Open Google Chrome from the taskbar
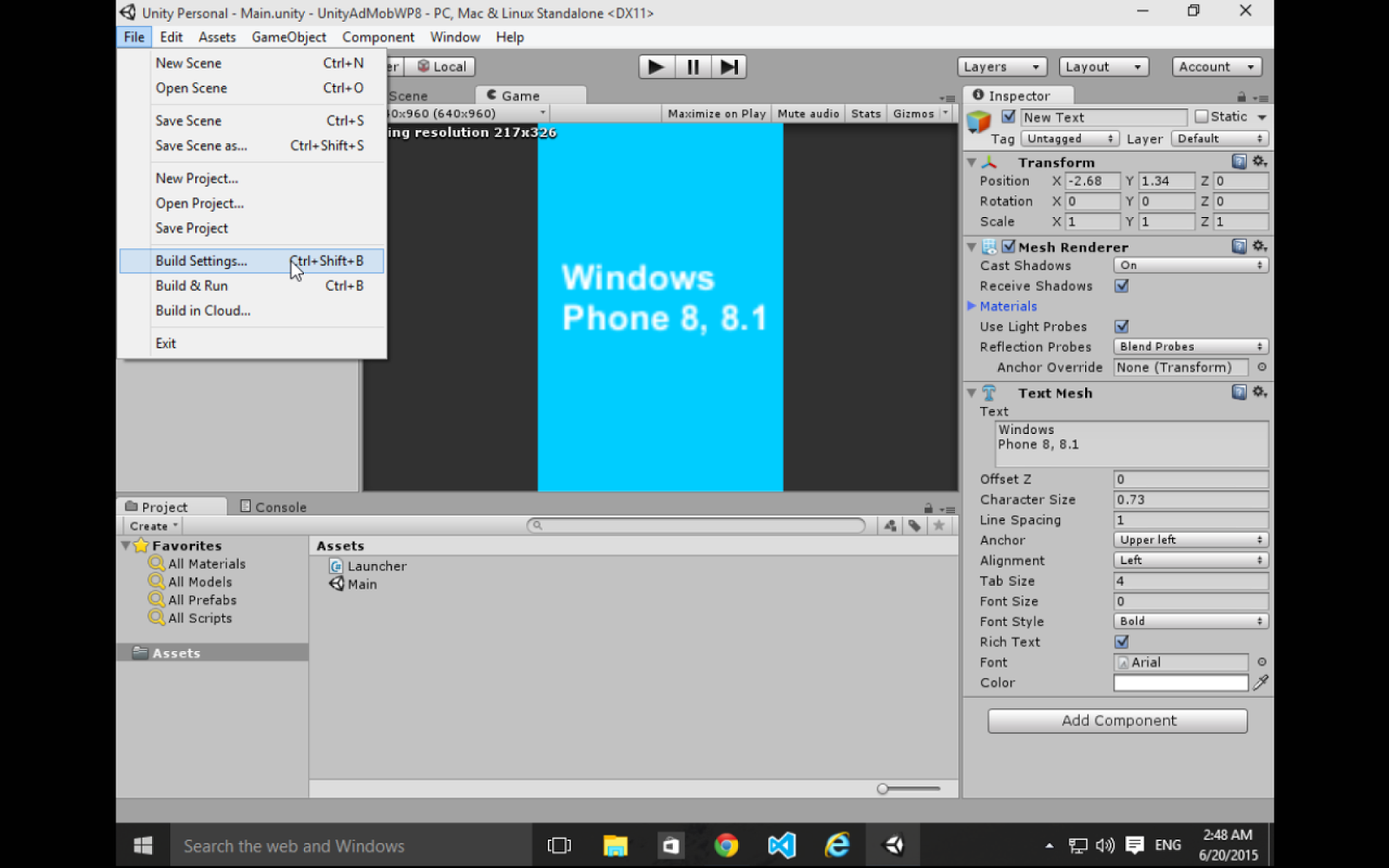Image resolution: width=1389 pixels, height=868 pixels. tap(726, 845)
